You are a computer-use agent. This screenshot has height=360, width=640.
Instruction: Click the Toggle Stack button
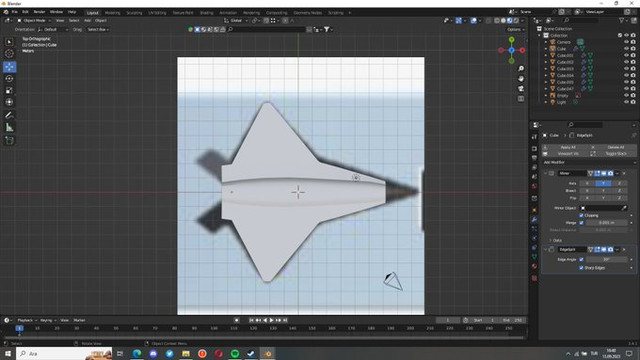pyautogui.click(x=613, y=154)
